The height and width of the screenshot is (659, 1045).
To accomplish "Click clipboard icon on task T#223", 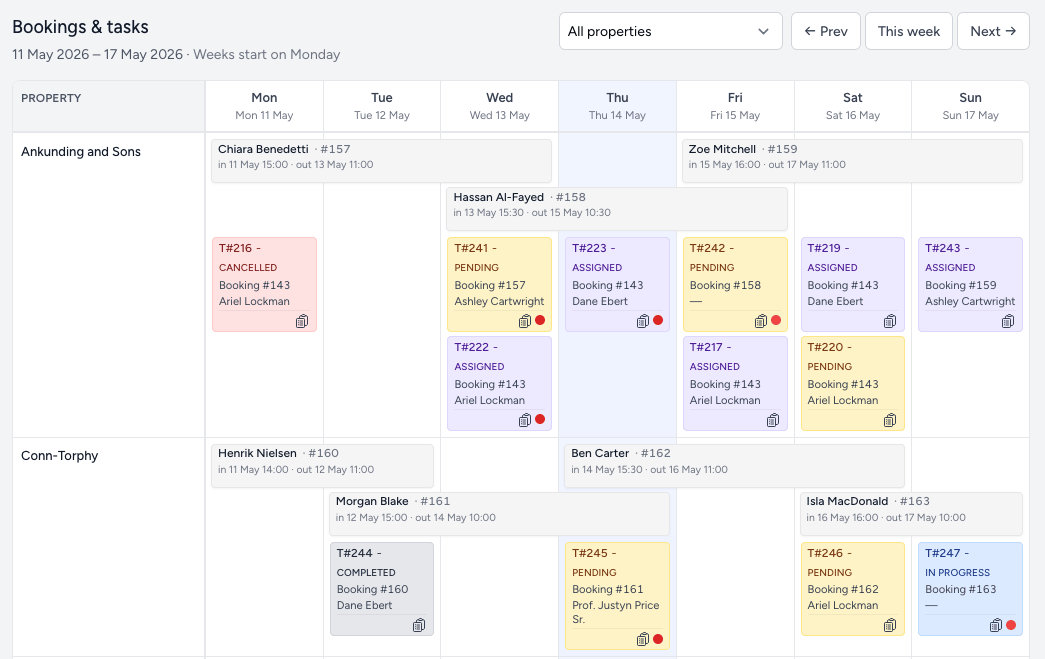I will (x=642, y=321).
